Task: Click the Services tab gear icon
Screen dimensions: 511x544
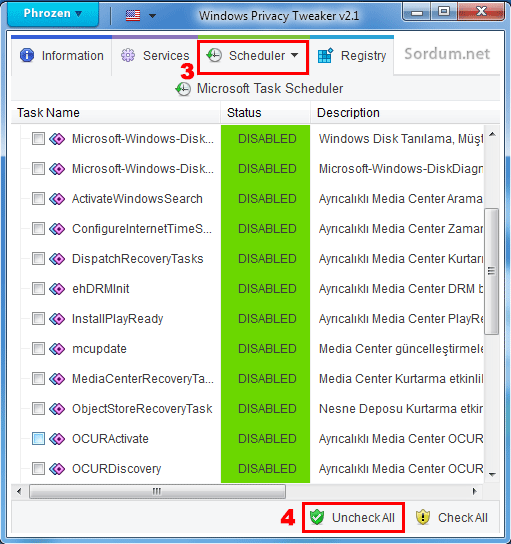Action: pyautogui.click(x=128, y=56)
